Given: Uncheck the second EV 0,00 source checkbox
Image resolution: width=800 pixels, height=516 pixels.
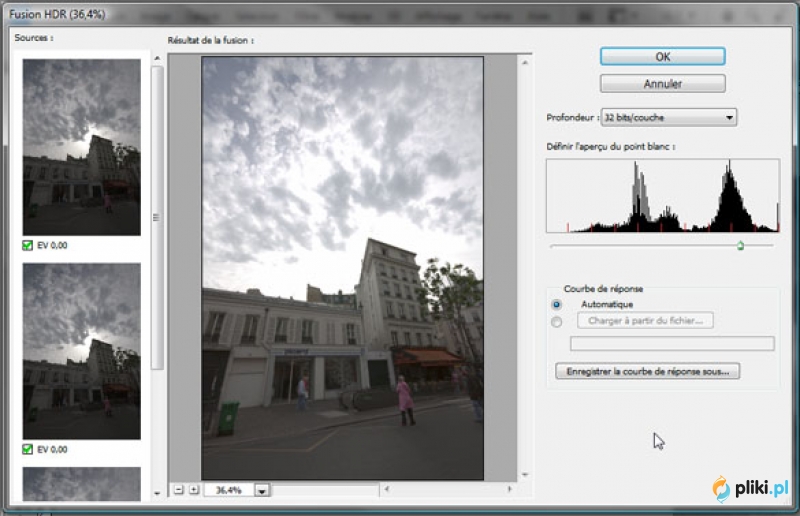Looking at the screenshot, I should (x=28, y=449).
